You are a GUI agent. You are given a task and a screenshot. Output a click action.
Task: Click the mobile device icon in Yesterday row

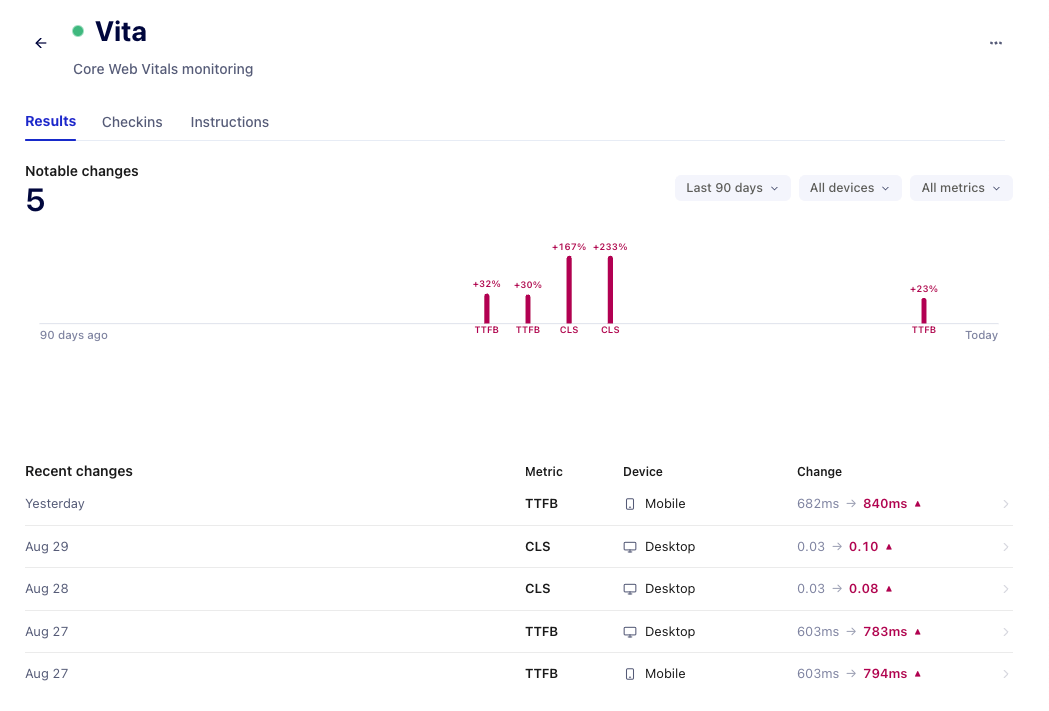(x=630, y=504)
